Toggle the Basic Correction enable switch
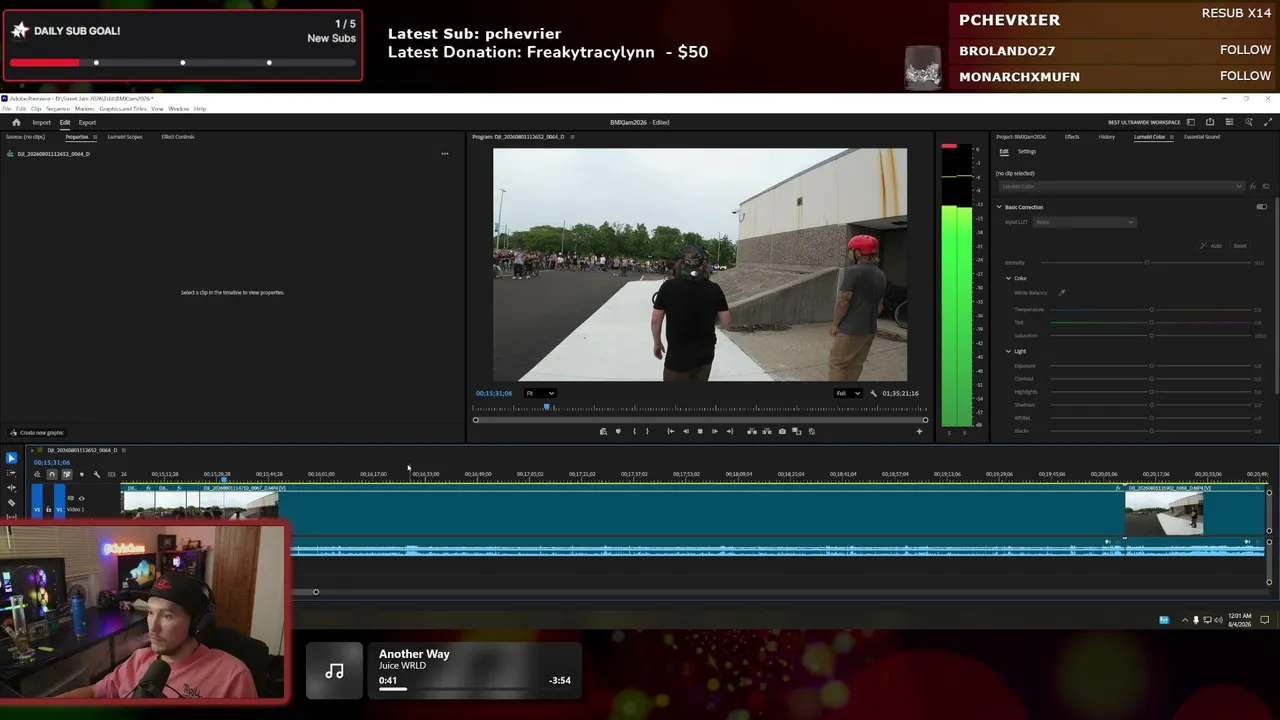This screenshot has height=720, width=1280. pos(1261,207)
